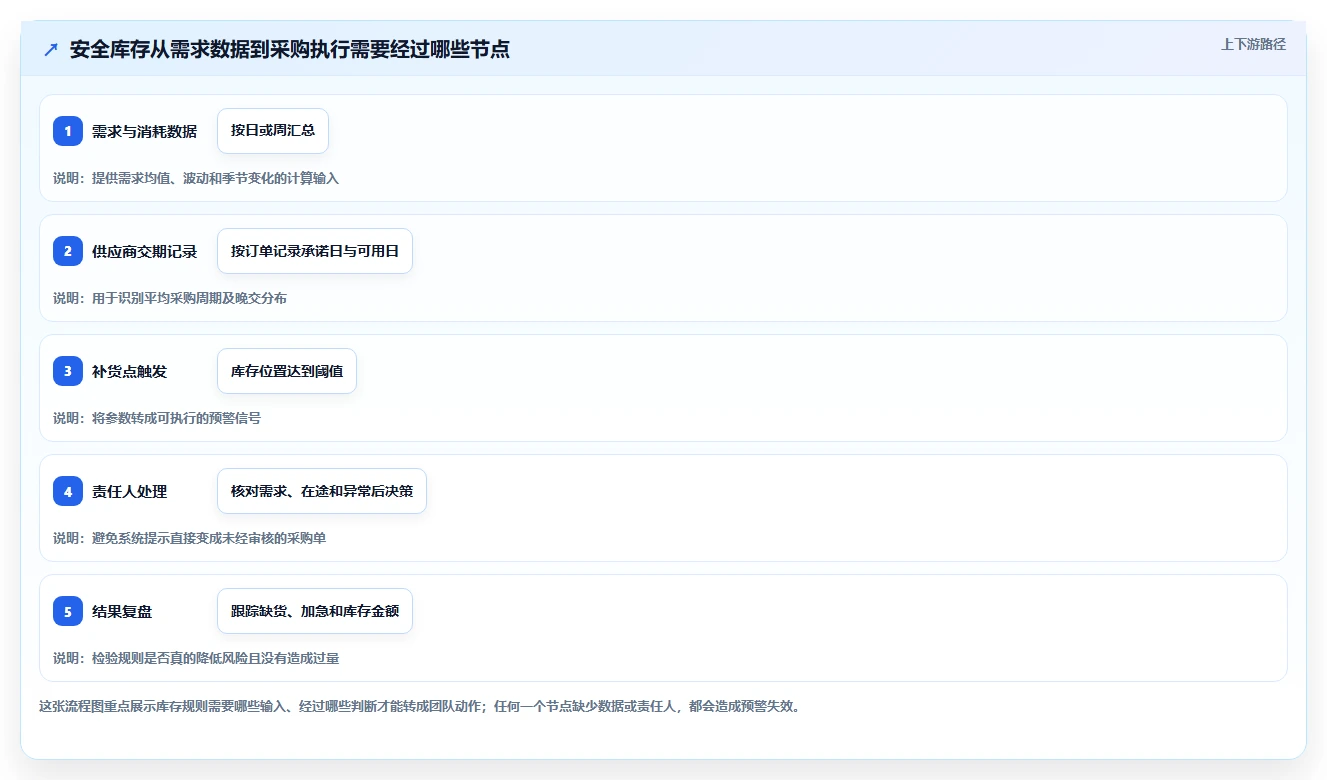This screenshot has width=1327, height=780.
Task: Select the 需求与消耗数据 step label
Action: [x=144, y=131]
